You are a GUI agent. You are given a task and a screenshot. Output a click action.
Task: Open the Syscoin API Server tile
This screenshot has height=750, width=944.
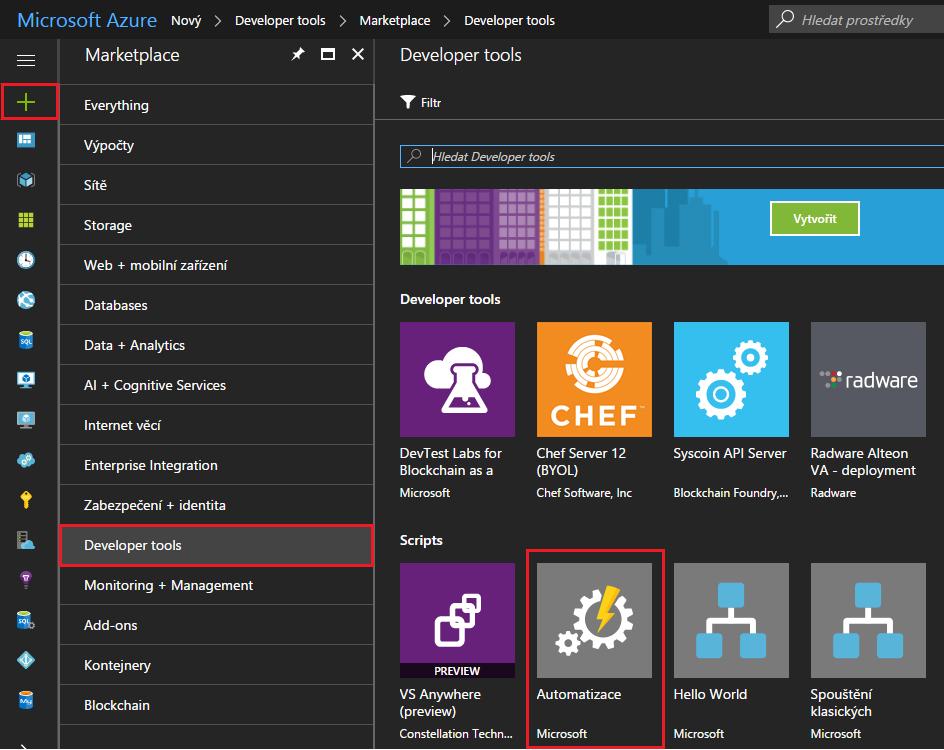[x=731, y=411]
